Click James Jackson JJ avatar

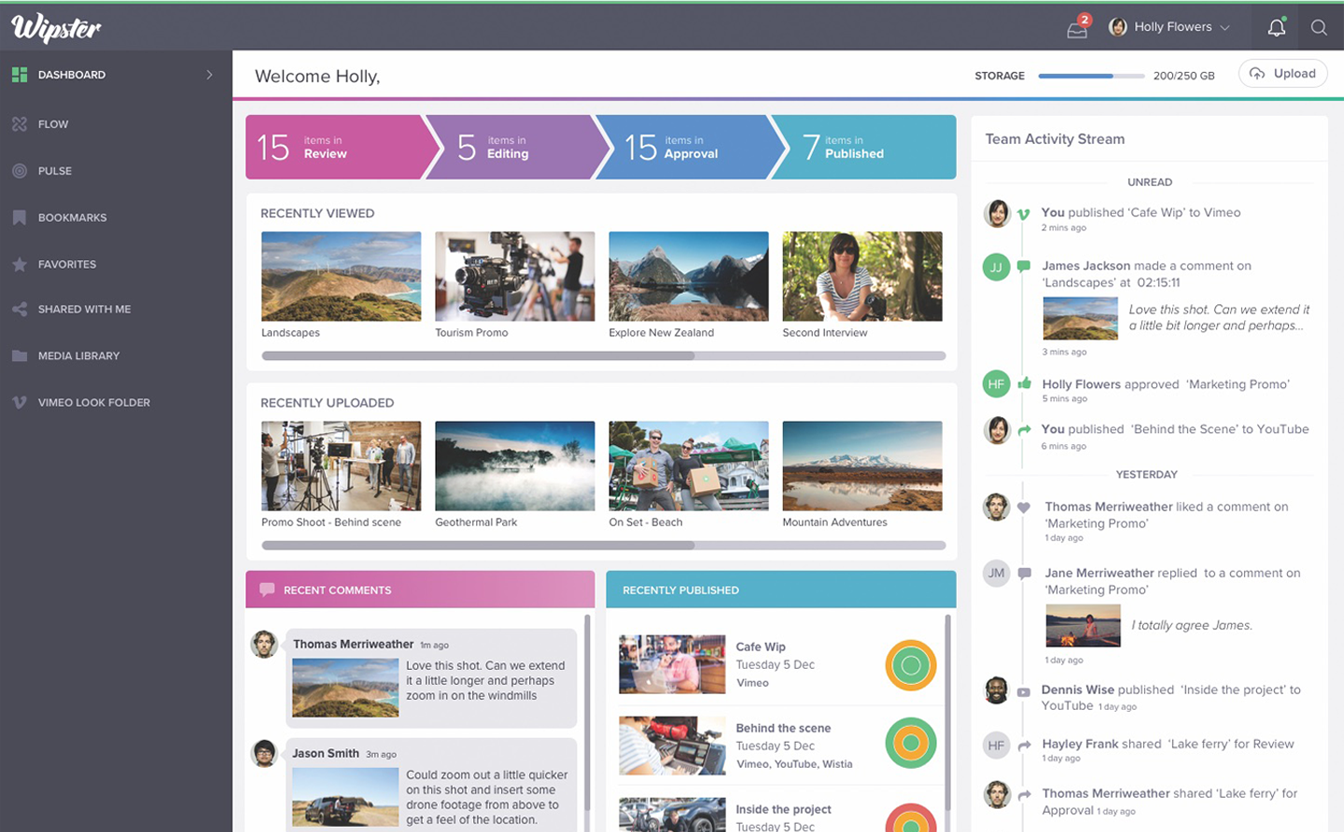tap(996, 267)
